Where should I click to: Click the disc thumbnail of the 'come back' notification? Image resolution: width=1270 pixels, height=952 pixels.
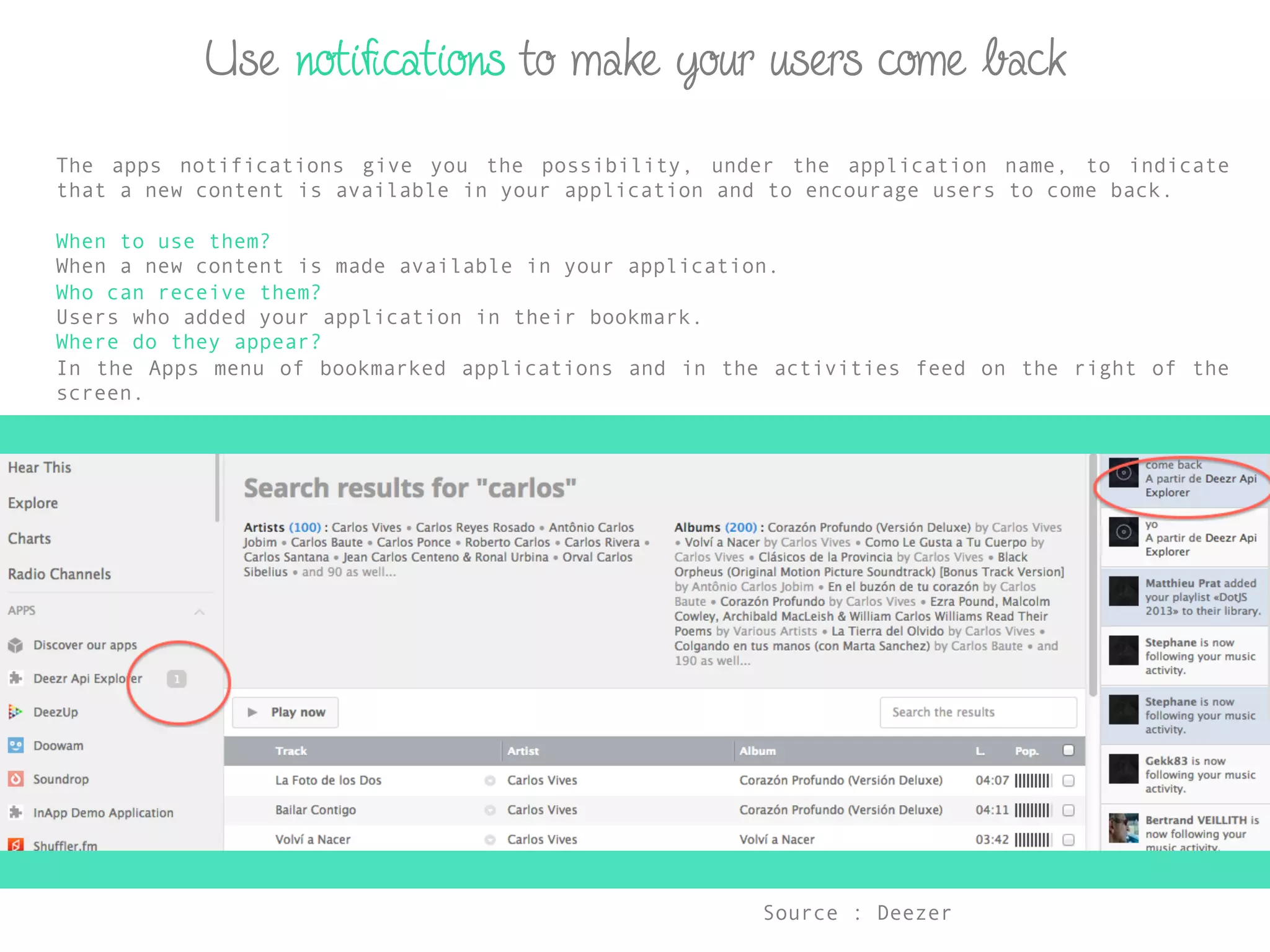click(x=1124, y=474)
